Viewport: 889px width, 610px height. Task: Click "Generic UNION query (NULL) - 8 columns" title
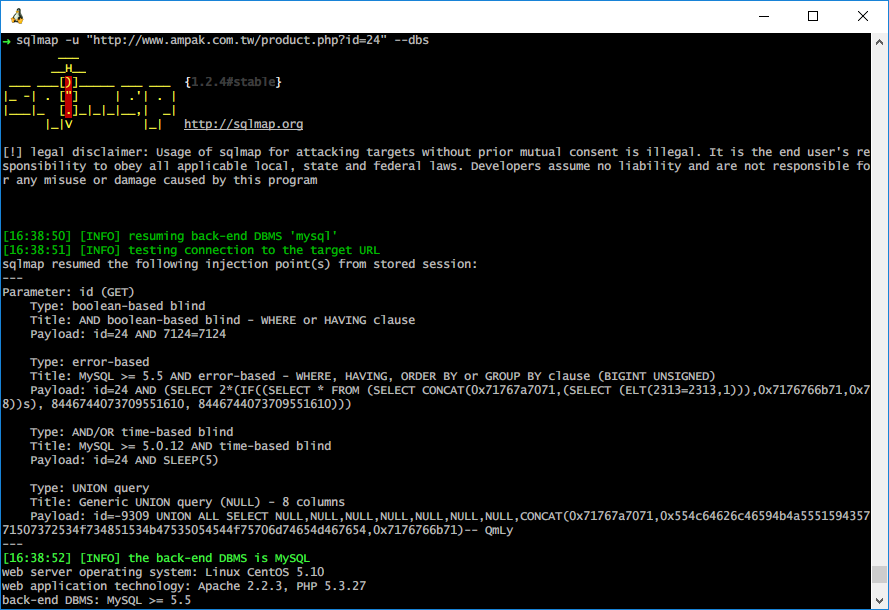pos(211,502)
